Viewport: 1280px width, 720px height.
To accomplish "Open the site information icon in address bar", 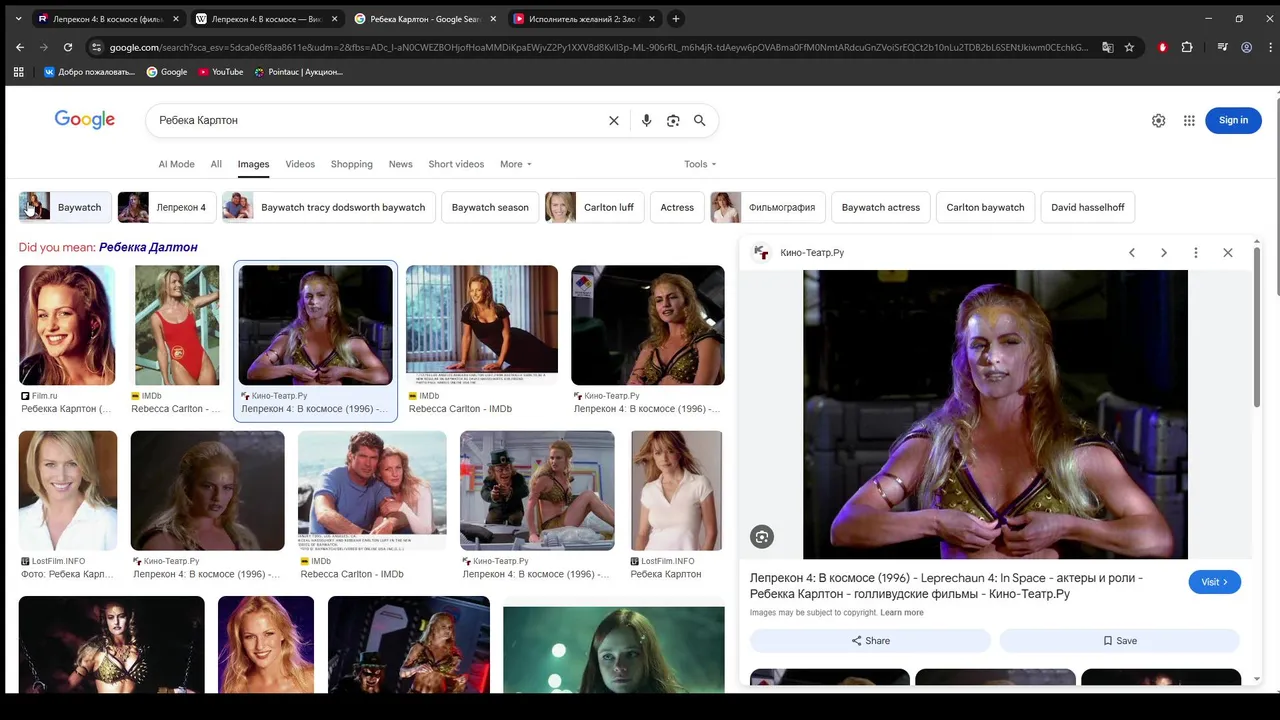I will [96, 47].
